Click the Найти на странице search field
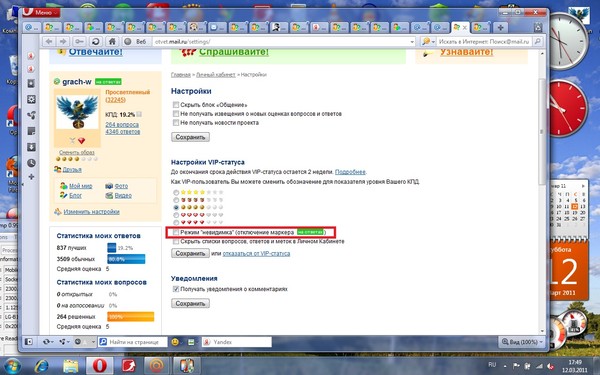This screenshot has width=600, height=375. point(133,342)
